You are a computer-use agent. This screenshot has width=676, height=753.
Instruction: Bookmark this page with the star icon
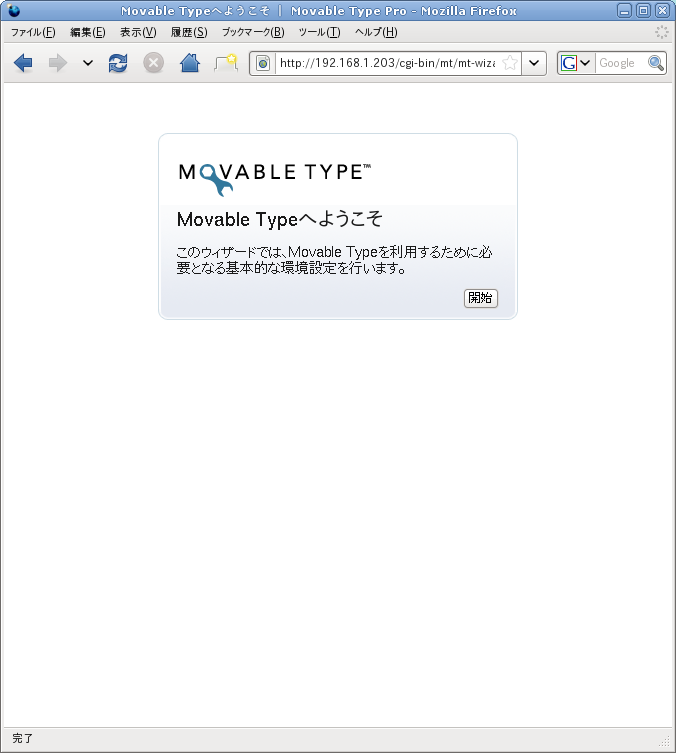(510, 63)
